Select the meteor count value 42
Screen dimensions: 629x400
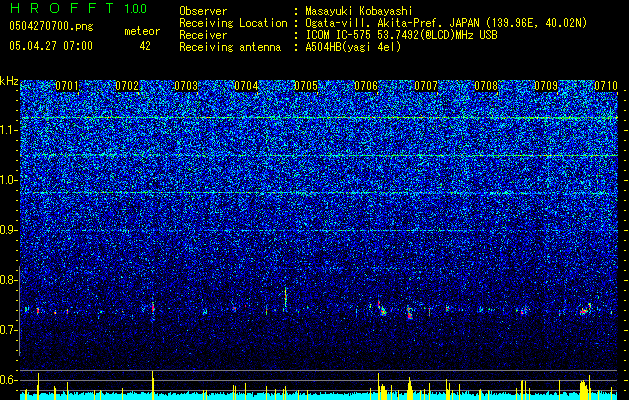pos(145,46)
